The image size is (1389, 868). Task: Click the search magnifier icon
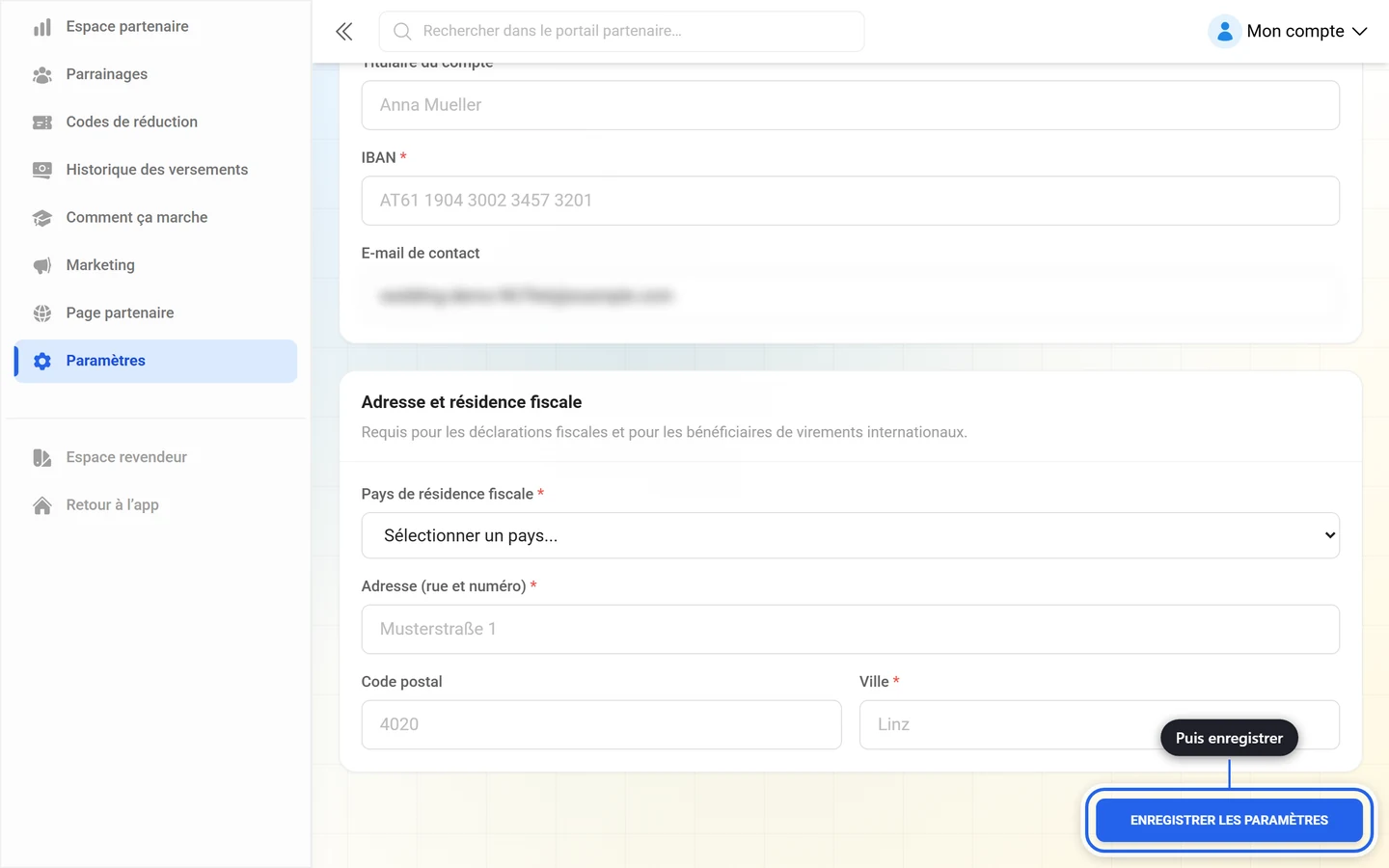click(402, 31)
